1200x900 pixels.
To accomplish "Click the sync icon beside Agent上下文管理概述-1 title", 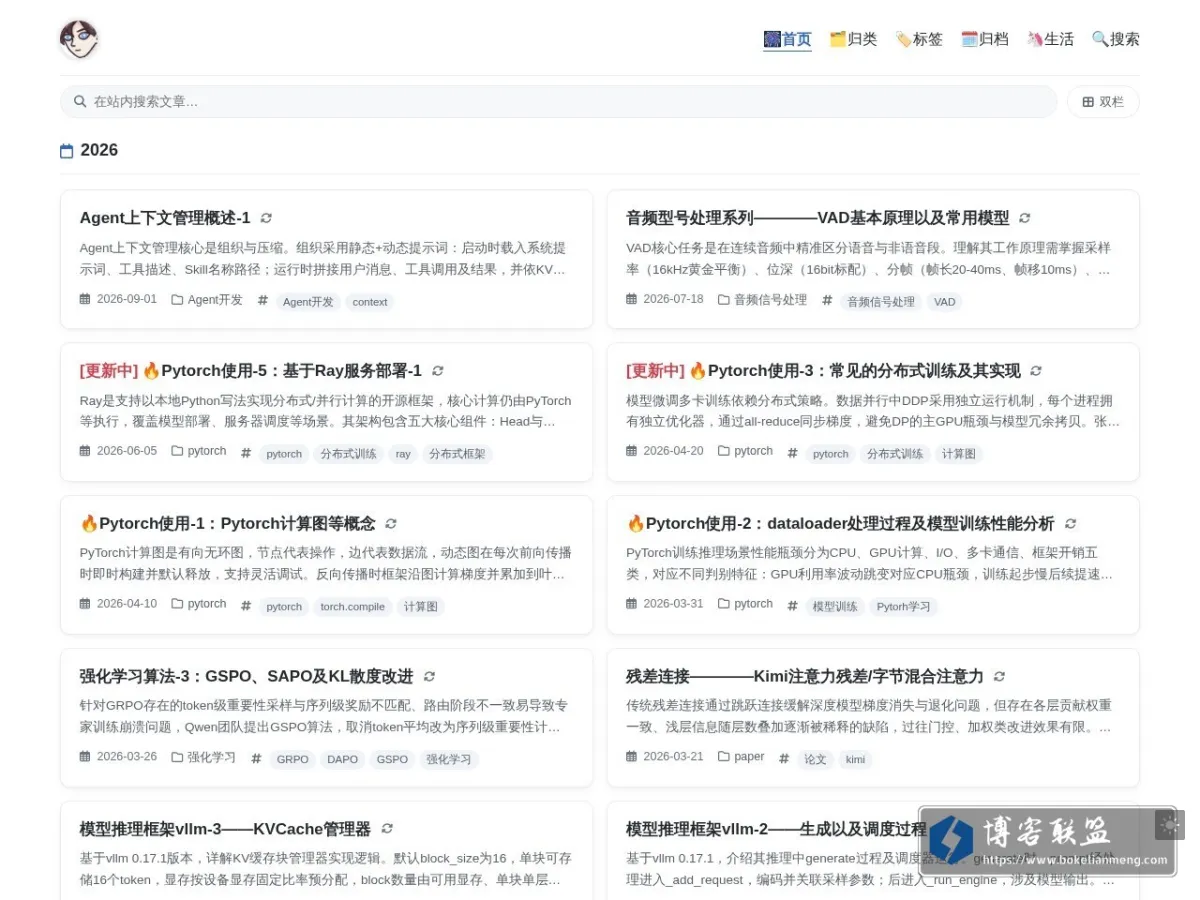I will tap(266, 218).
